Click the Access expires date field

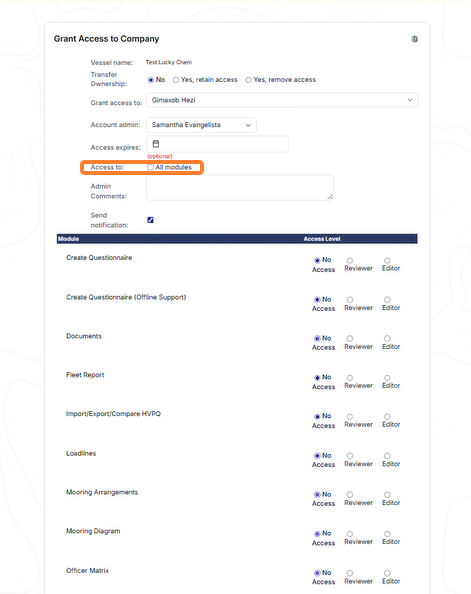218,144
